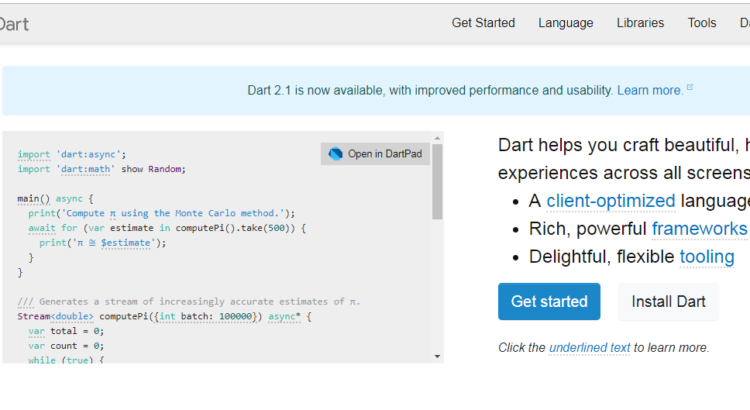Click the Dart logo in the header
The width and height of the screenshot is (750, 410).
[14, 23]
